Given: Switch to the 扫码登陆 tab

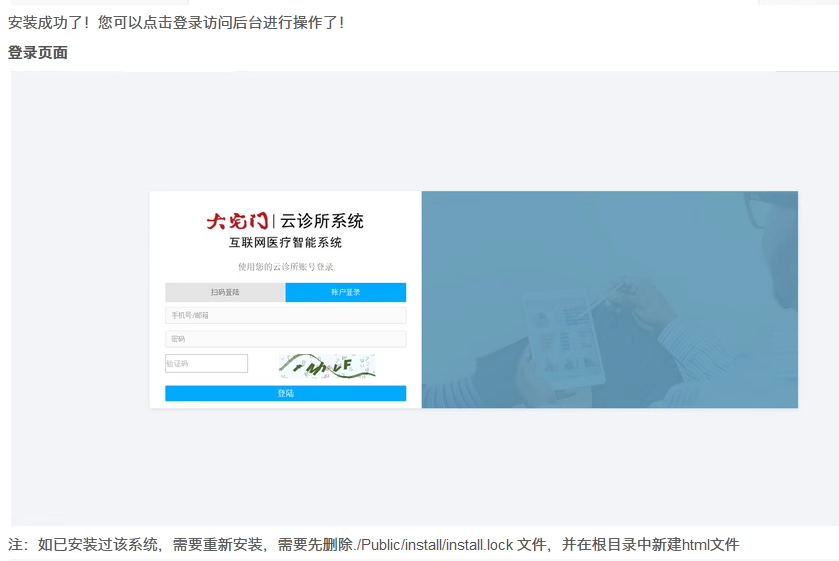Looking at the screenshot, I should point(225,292).
